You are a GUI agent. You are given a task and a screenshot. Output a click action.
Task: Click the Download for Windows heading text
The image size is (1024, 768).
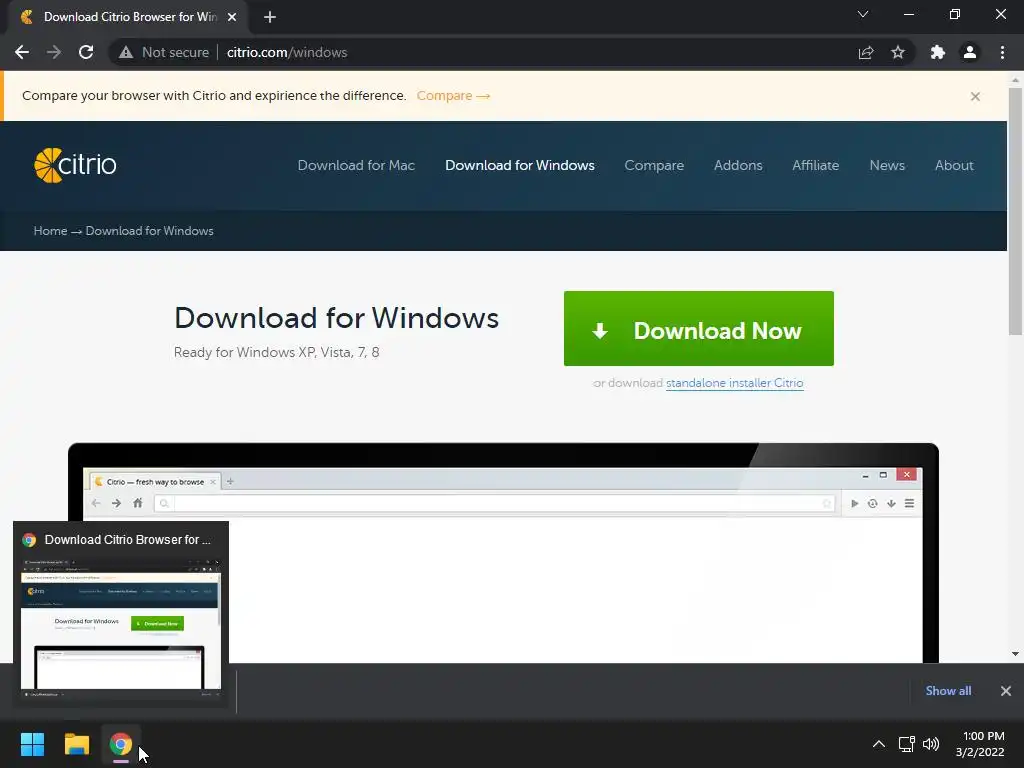[x=336, y=318]
